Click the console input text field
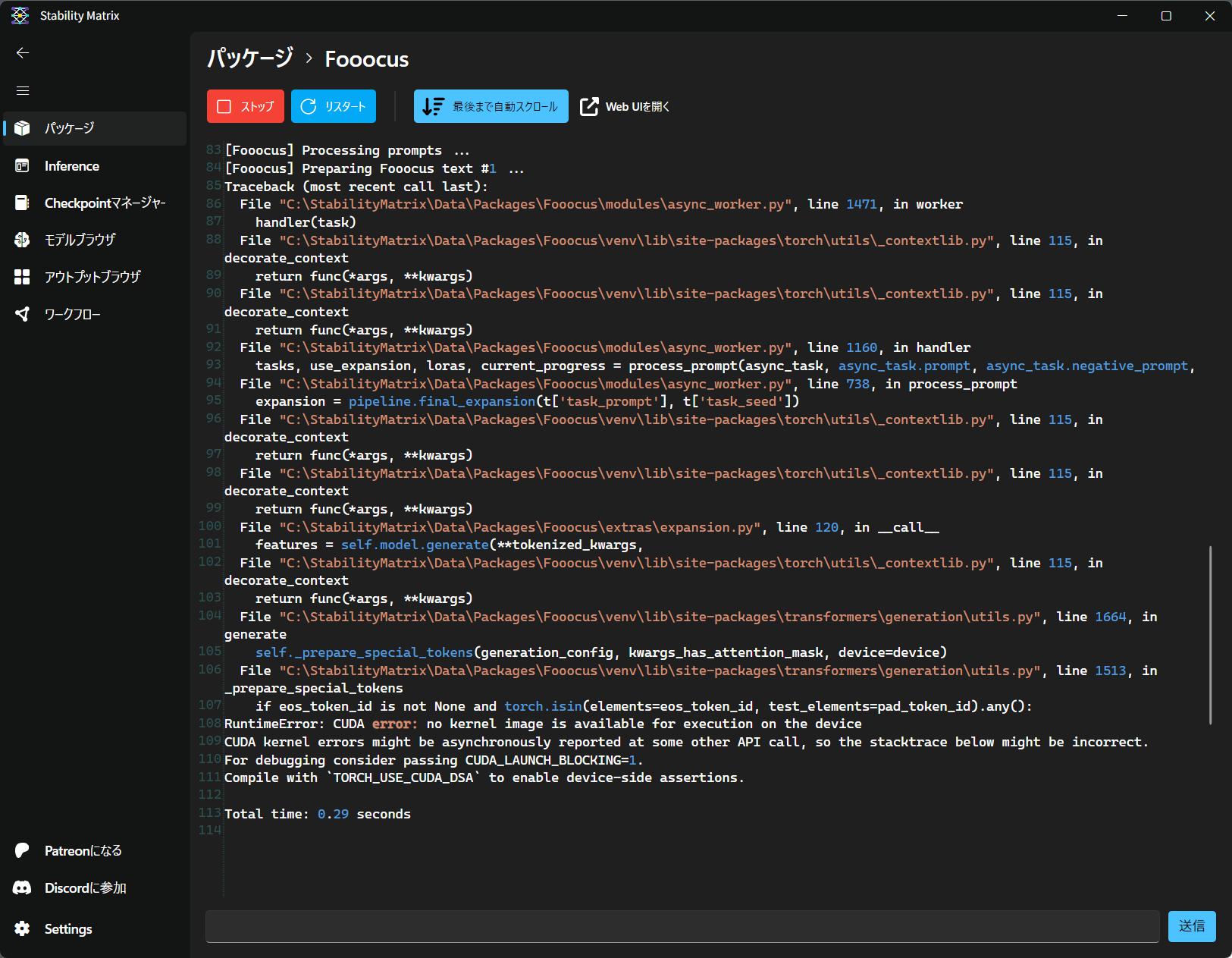 [x=682, y=926]
